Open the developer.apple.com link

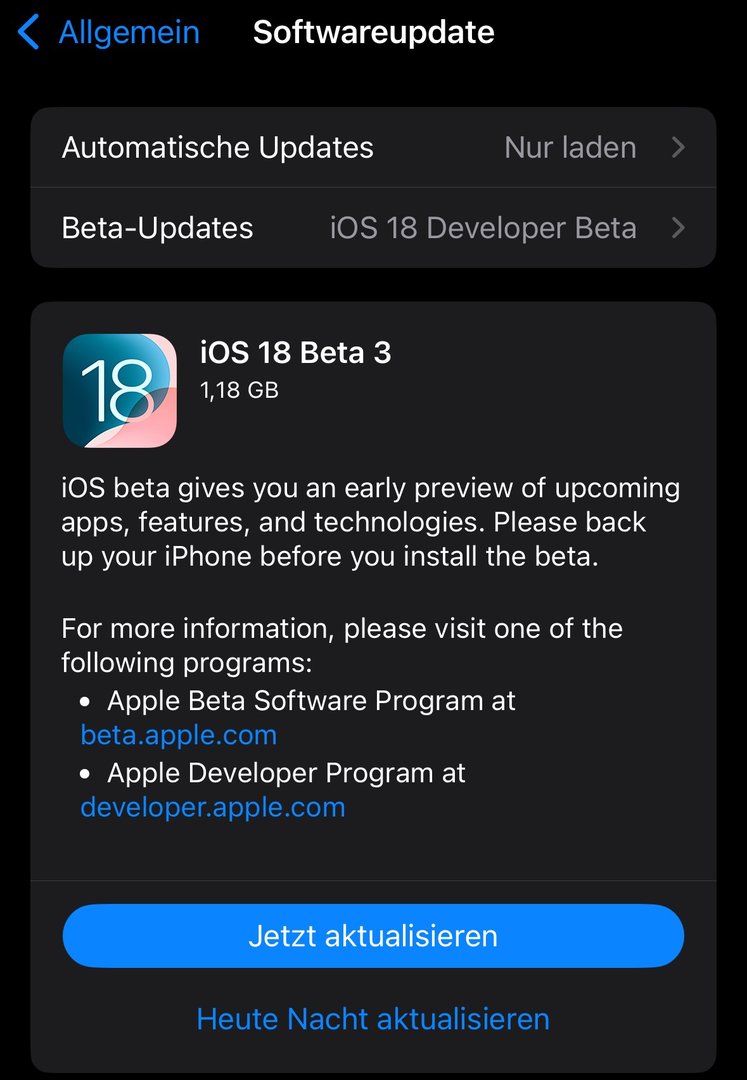click(x=213, y=807)
